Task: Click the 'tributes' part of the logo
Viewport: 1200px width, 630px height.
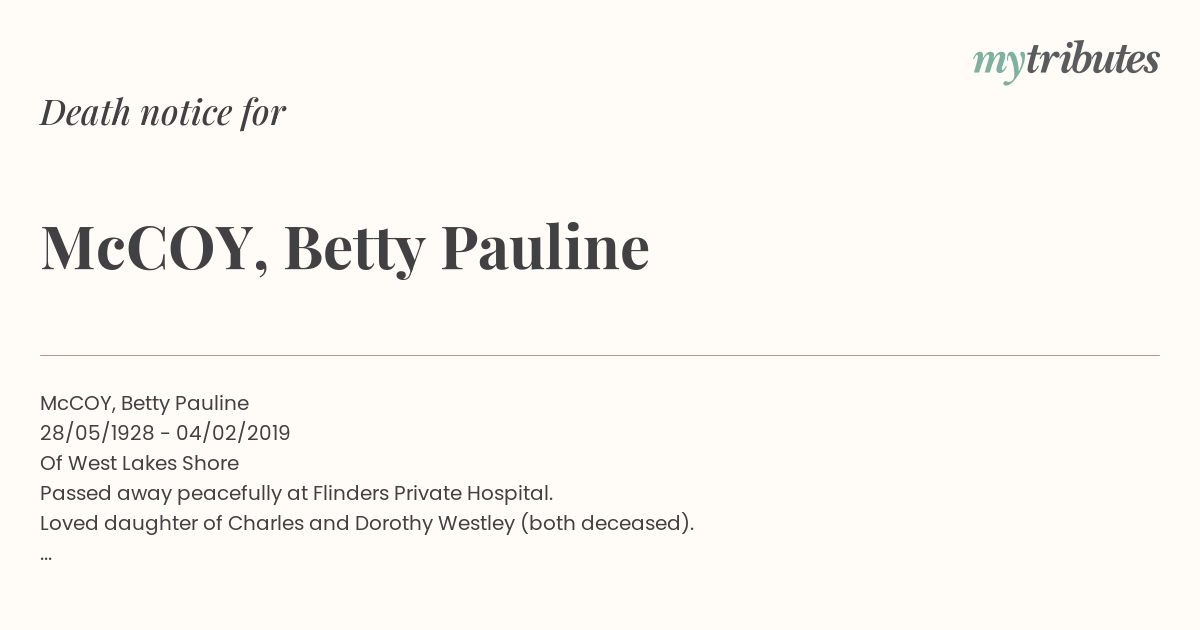Action: tap(1093, 59)
